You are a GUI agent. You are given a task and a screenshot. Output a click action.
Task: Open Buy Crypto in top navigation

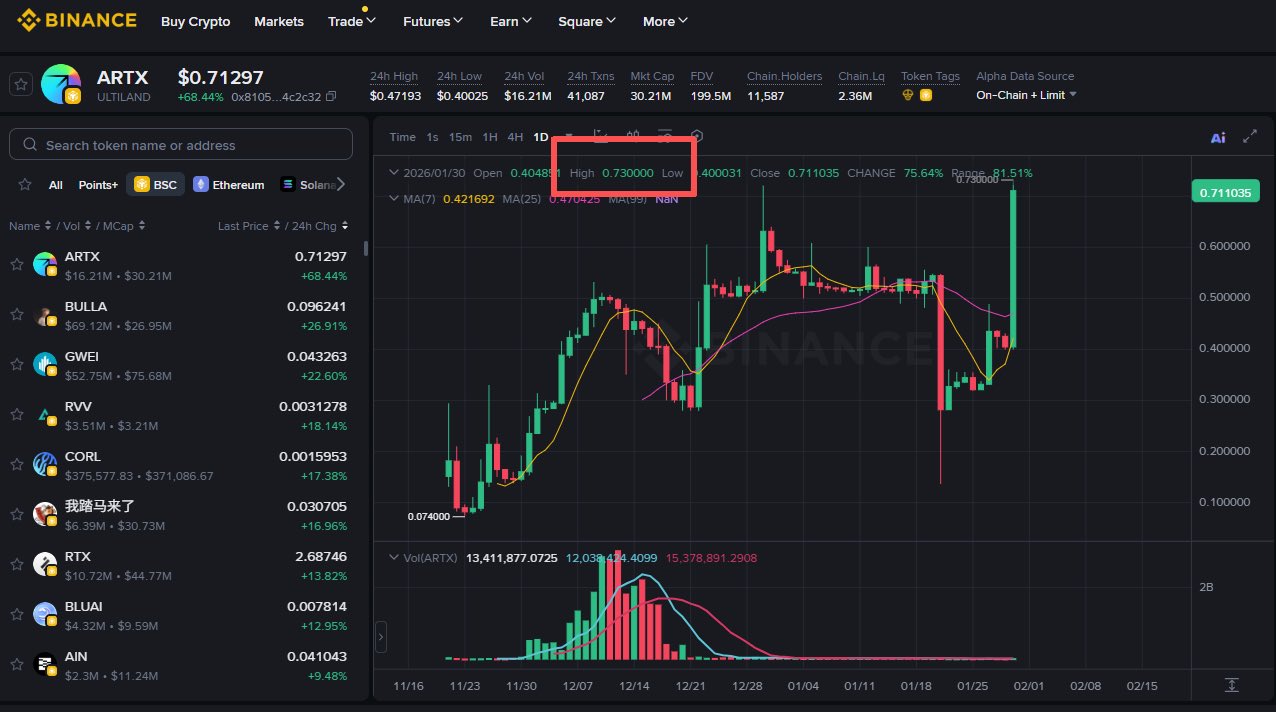click(195, 21)
